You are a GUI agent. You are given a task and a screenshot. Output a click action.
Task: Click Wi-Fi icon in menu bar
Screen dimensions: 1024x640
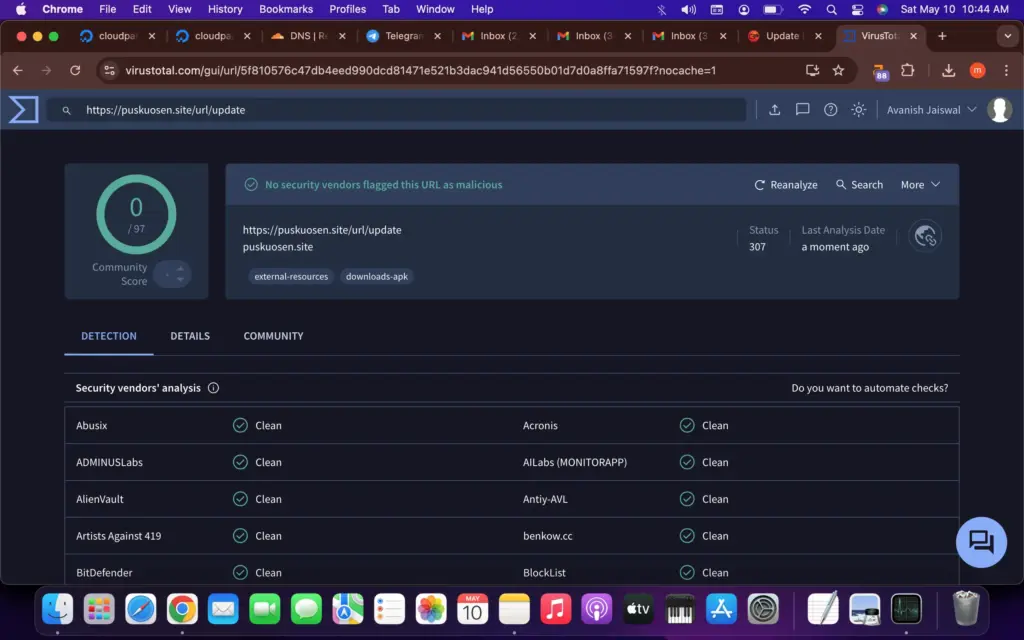click(805, 9)
